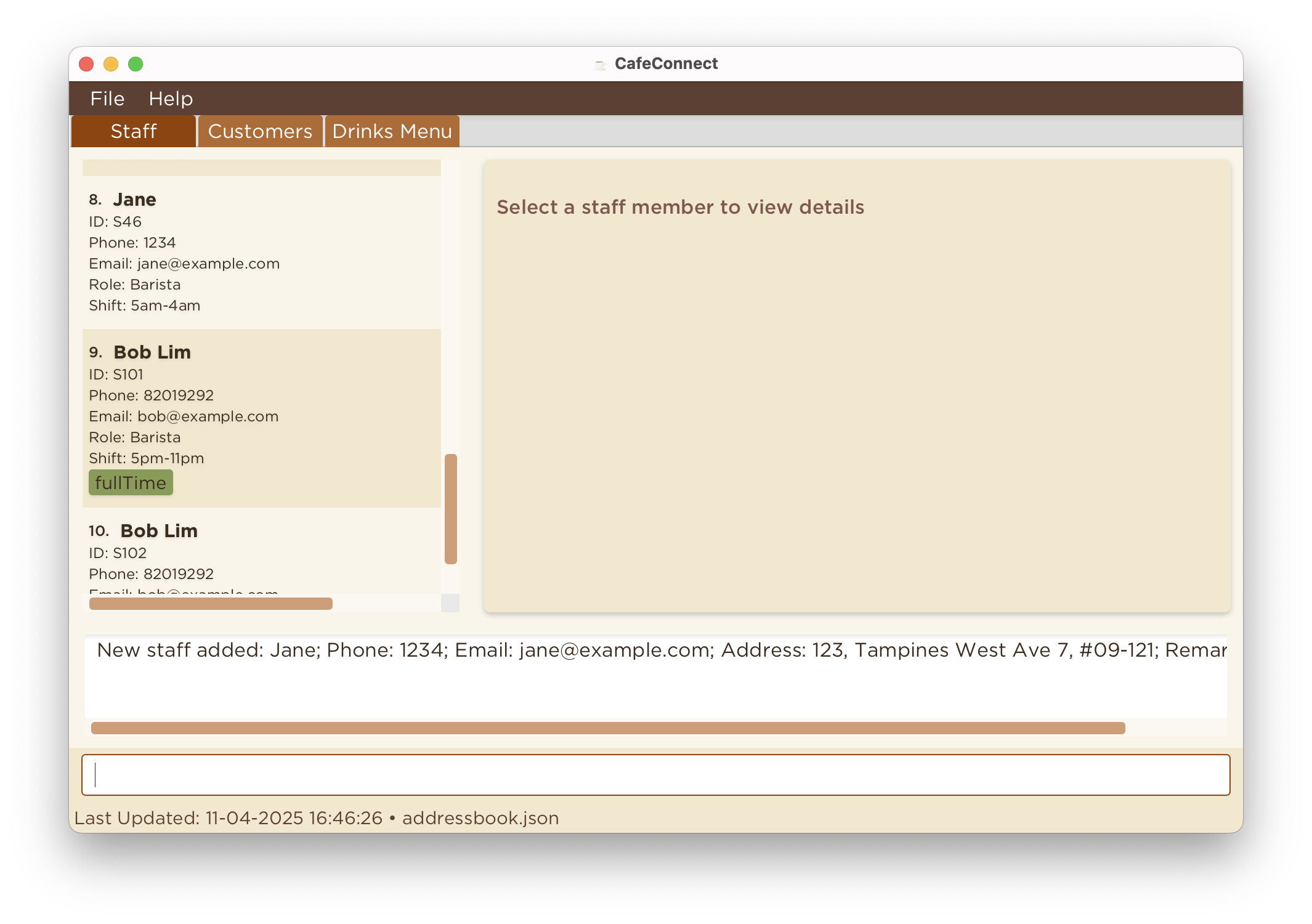The height and width of the screenshot is (924, 1312).
Task: Click Jane's email jane@example.com
Action: (208, 264)
